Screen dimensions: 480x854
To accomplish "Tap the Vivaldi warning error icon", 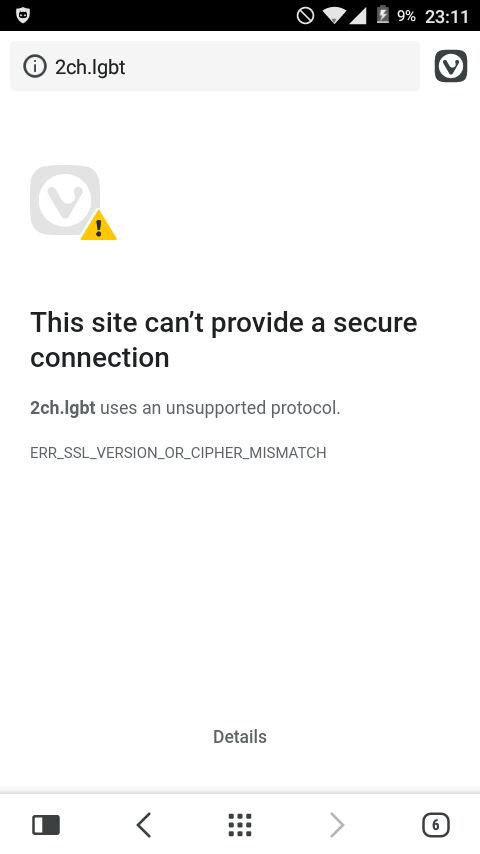I will 73,203.
